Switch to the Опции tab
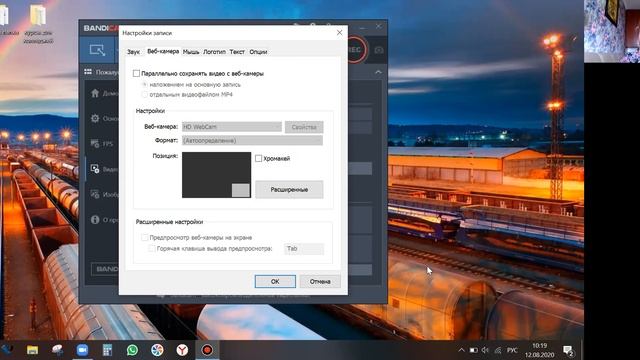This screenshot has width=640, height=360. tap(258, 52)
